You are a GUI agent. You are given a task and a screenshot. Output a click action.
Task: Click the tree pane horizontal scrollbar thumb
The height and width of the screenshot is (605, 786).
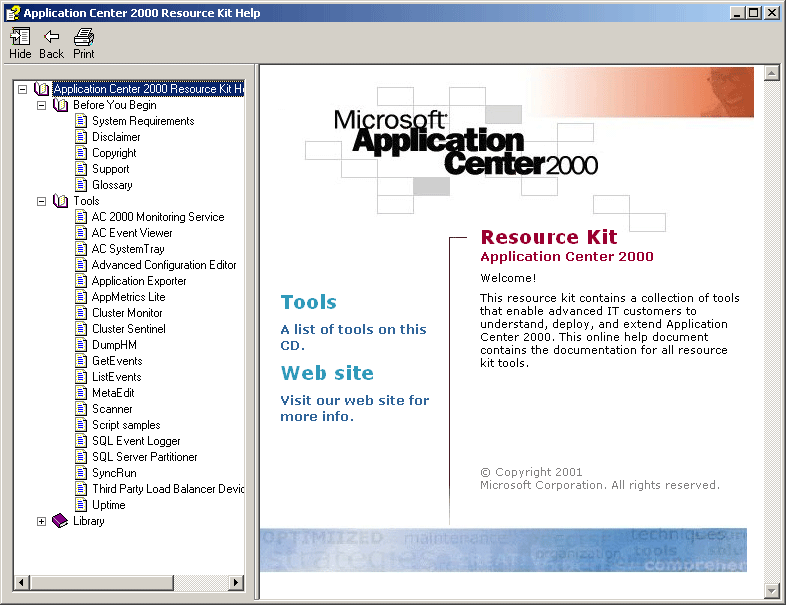(102, 582)
